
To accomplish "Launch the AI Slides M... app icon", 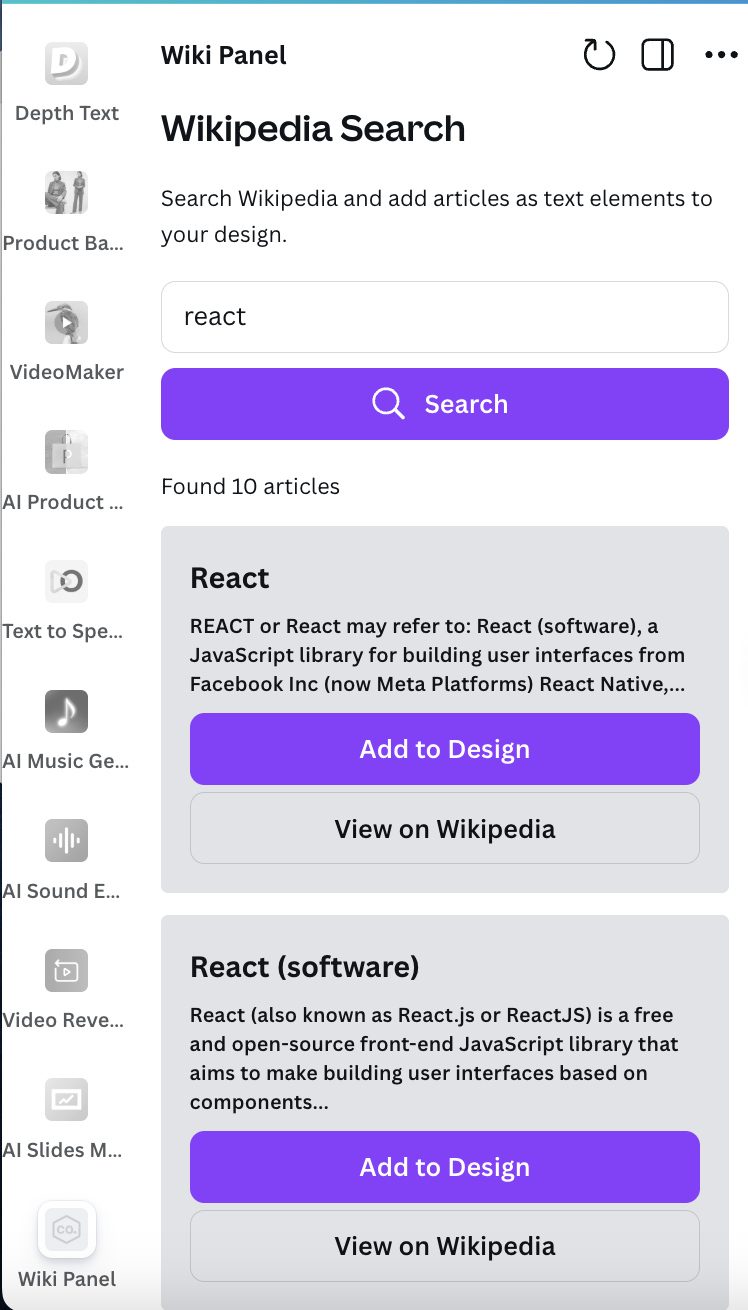I will (67, 1100).
